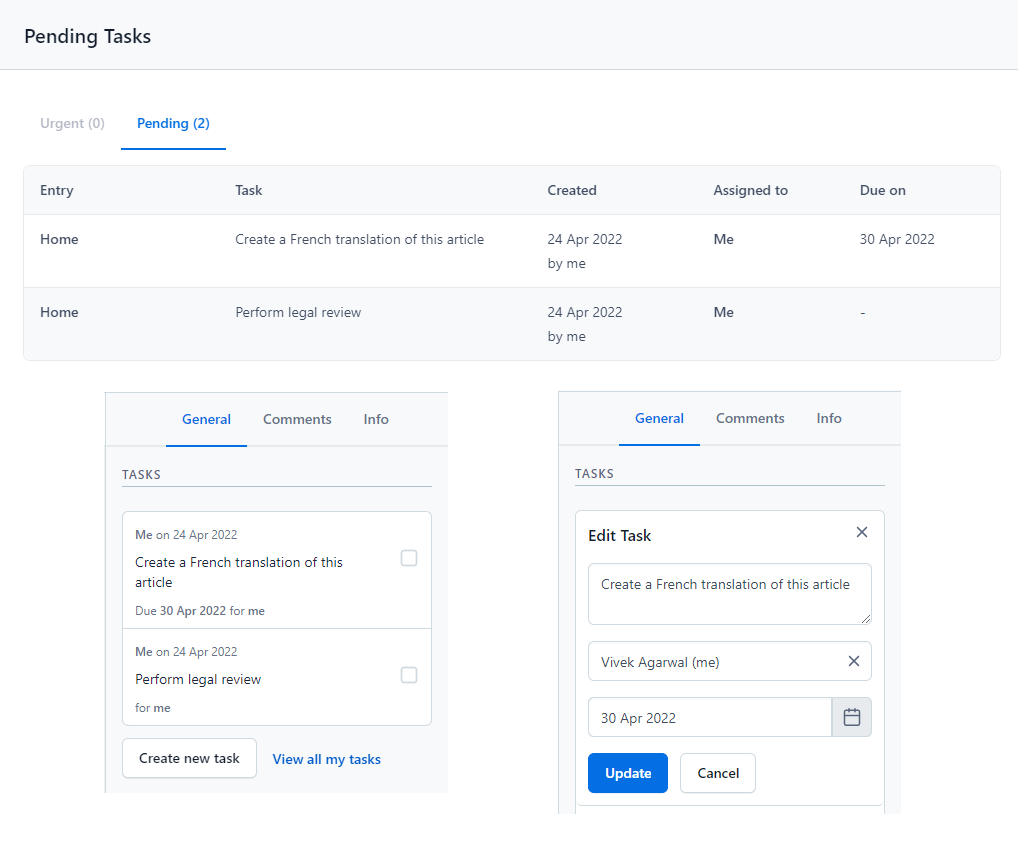Open the French translation row in the table
The height and width of the screenshot is (845, 1018).
click(x=359, y=240)
